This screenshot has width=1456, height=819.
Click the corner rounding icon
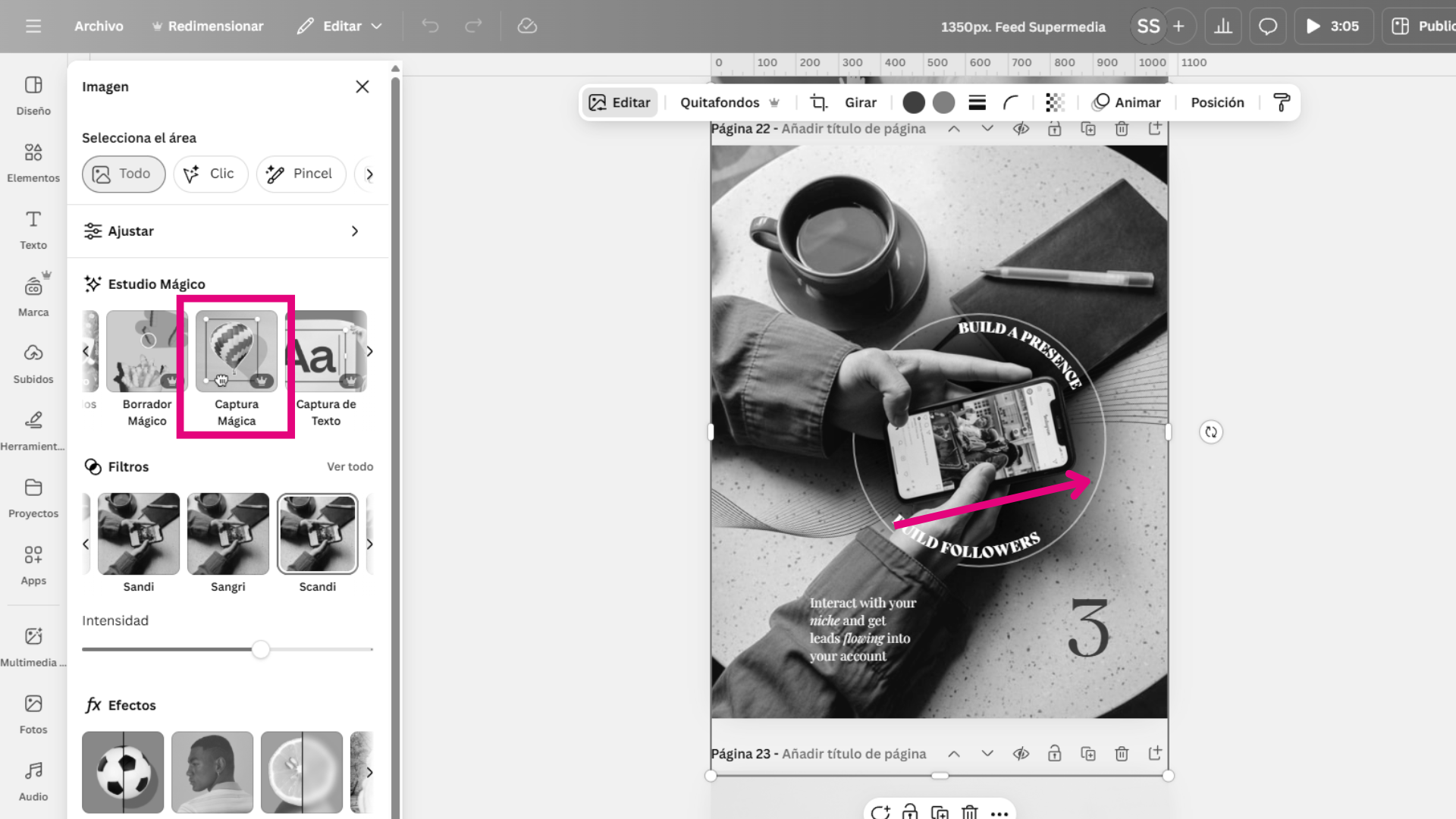1011,102
